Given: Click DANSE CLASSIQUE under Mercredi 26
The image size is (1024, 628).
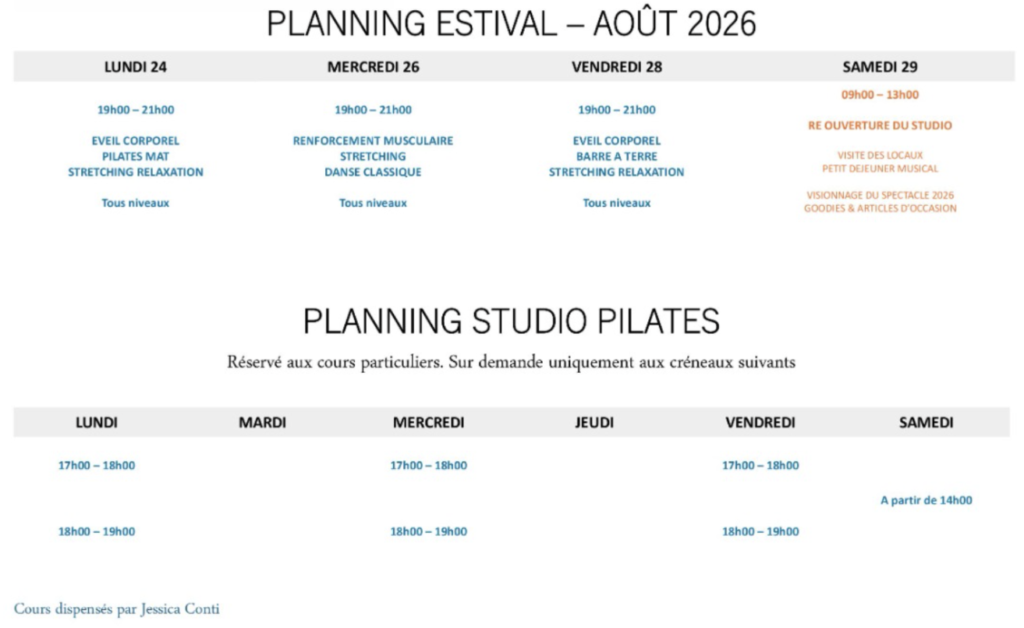Looking at the screenshot, I should pos(373,172).
